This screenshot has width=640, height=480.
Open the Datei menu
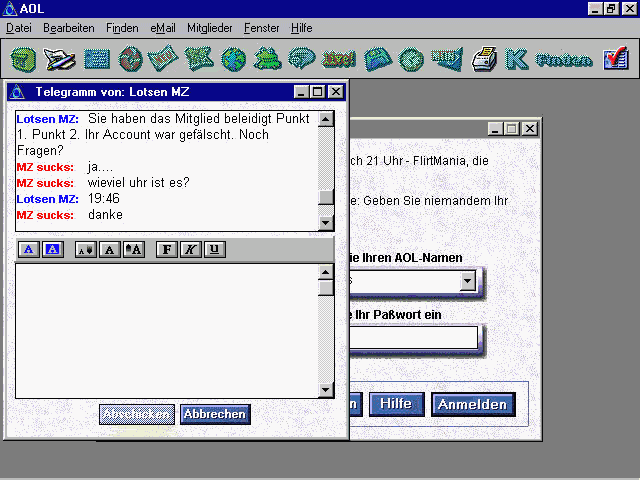coord(19,28)
